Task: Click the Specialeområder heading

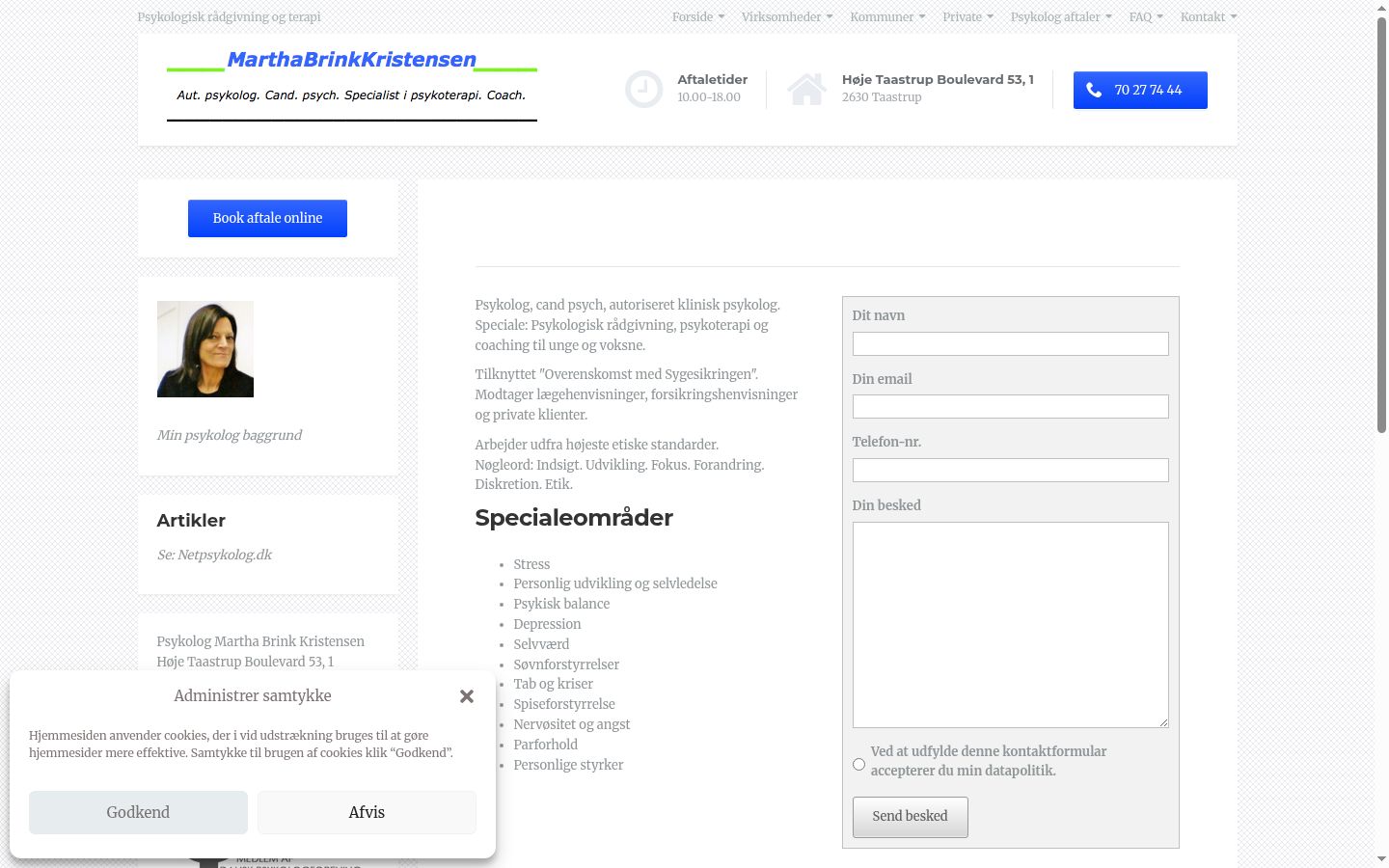Action: tap(574, 518)
